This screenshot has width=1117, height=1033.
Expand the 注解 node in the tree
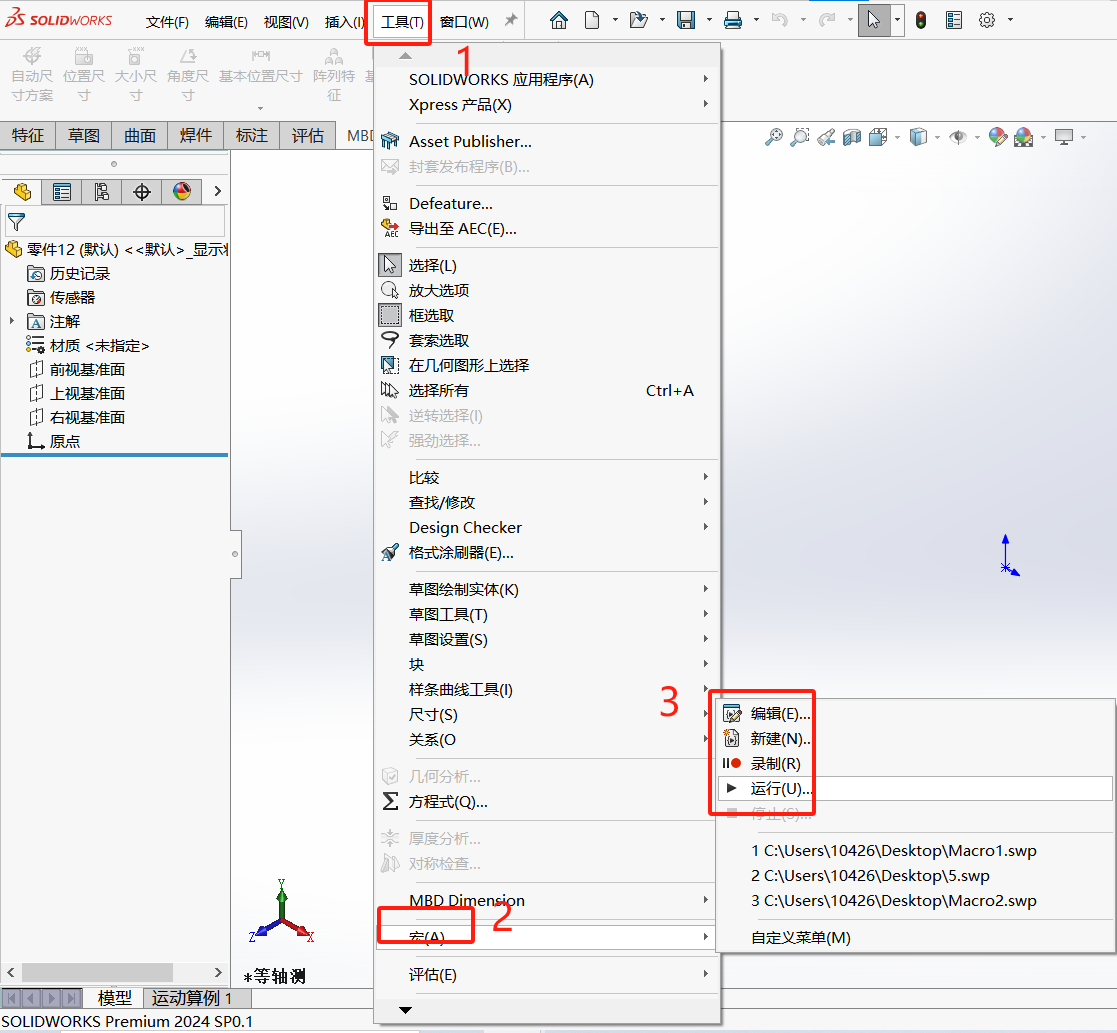pos(13,321)
